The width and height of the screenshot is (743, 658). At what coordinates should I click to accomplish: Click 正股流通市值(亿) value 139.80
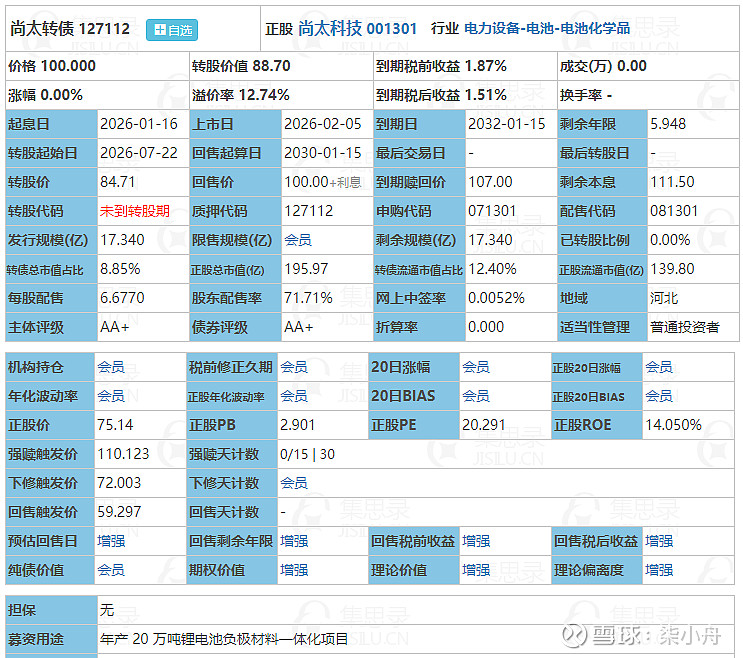[x=672, y=269]
